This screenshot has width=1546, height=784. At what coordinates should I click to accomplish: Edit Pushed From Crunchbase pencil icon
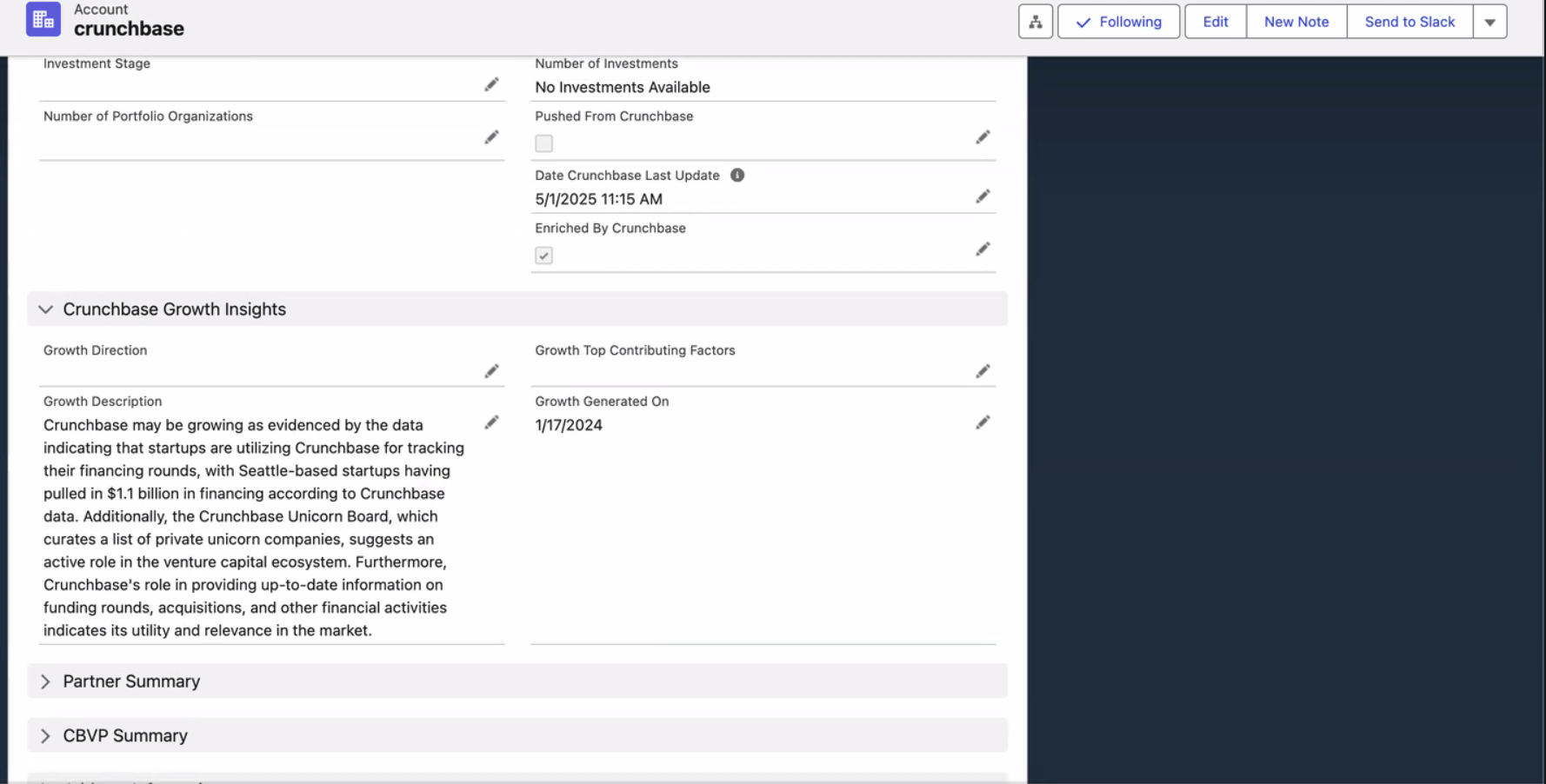(983, 137)
